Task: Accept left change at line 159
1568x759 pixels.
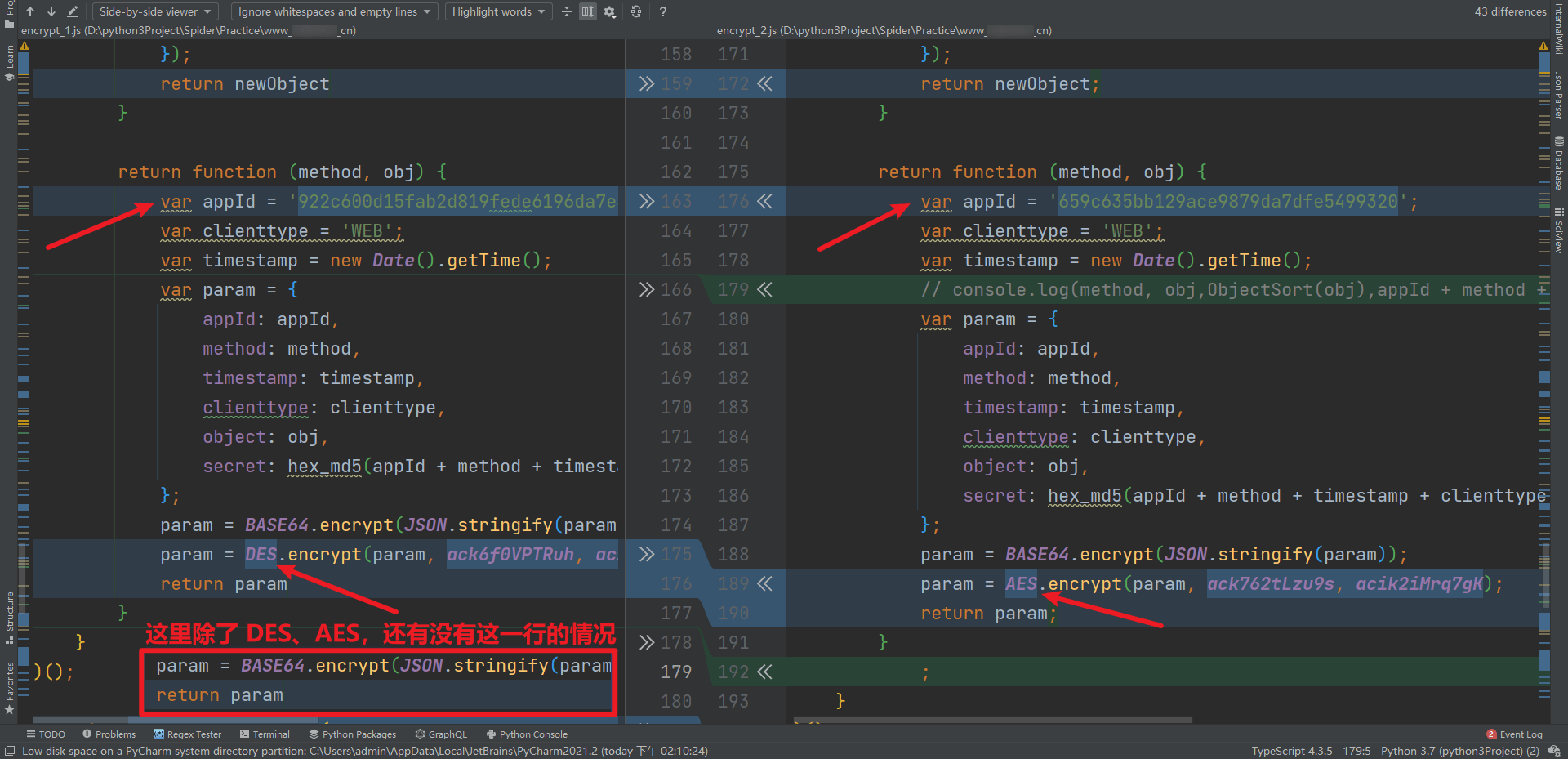Action: click(x=647, y=84)
